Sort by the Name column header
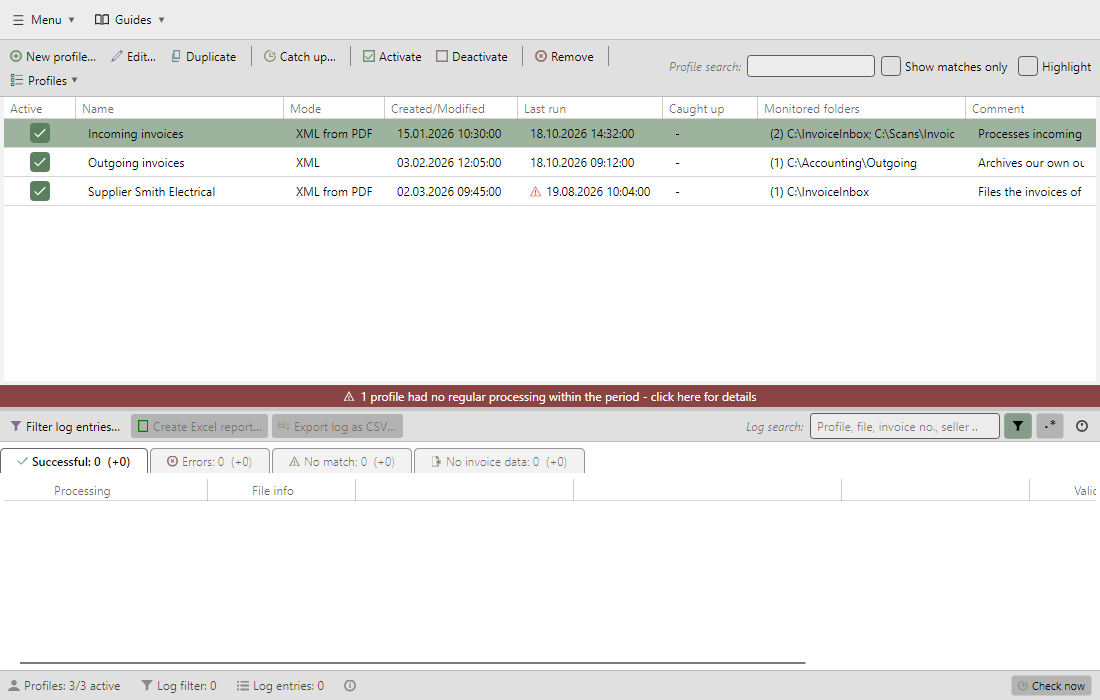1100x700 pixels. point(179,109)
